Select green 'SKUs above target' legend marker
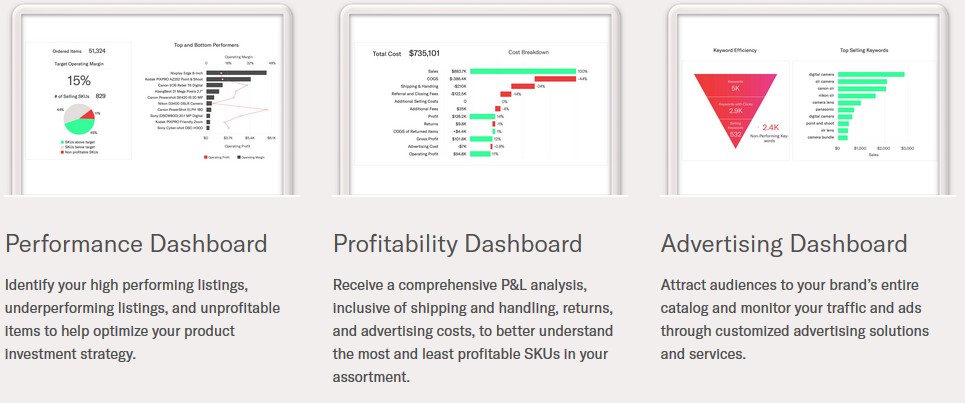 pos(62,142)
